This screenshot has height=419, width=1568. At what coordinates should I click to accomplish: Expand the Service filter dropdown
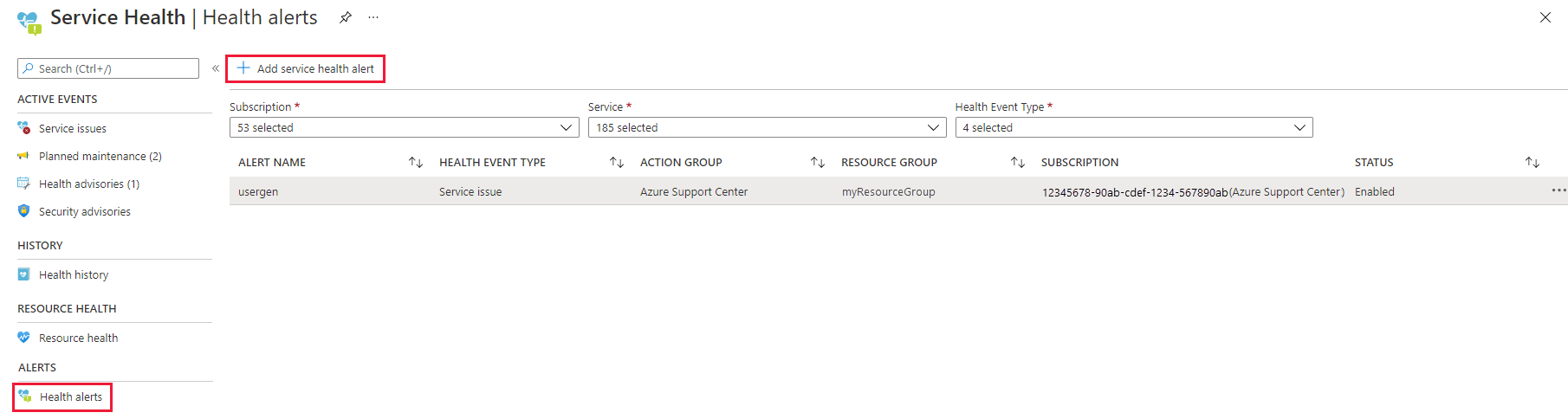(767, 127)
